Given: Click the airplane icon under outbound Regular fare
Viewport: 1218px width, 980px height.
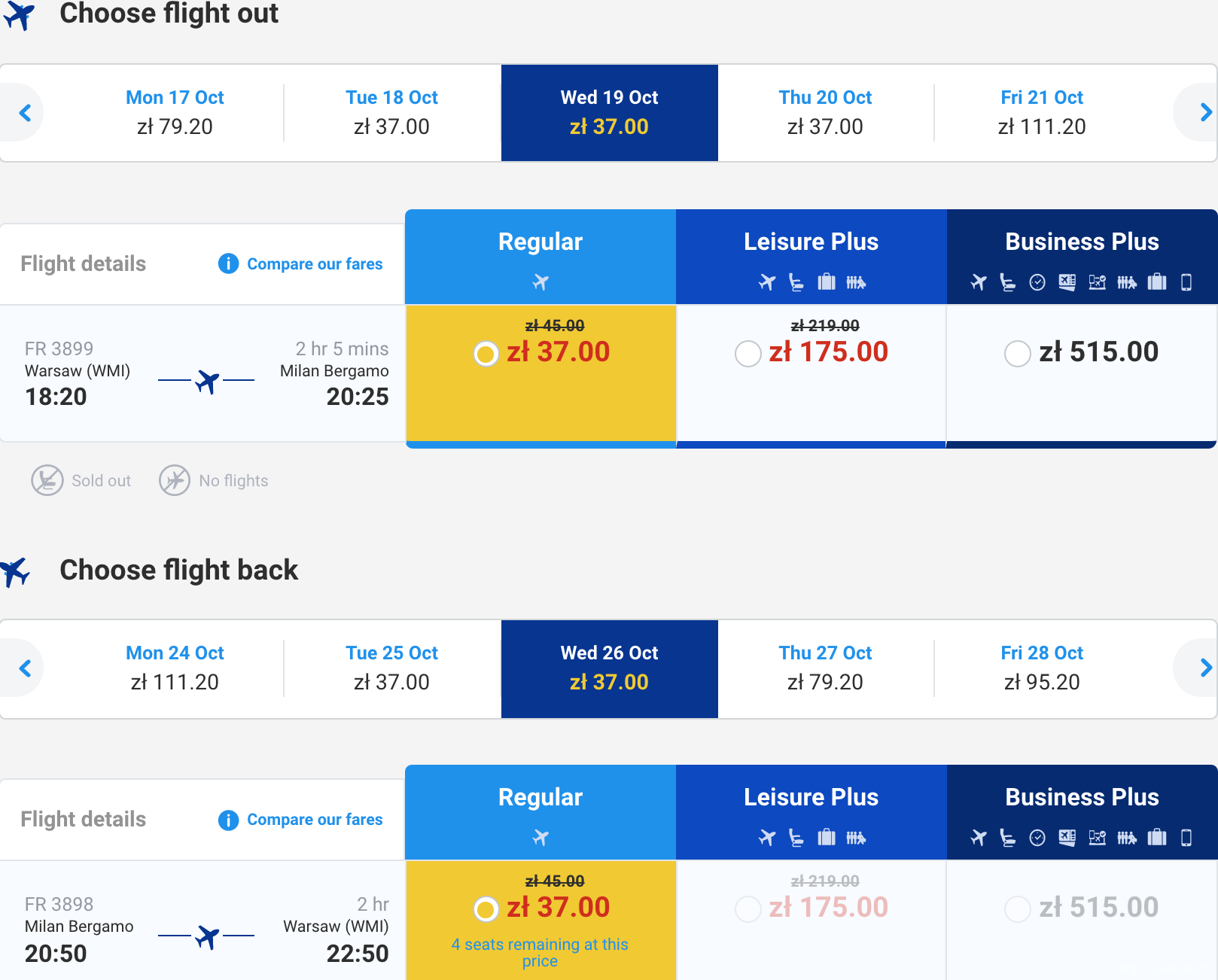Looking at the screenshot, I should [540, 282].
